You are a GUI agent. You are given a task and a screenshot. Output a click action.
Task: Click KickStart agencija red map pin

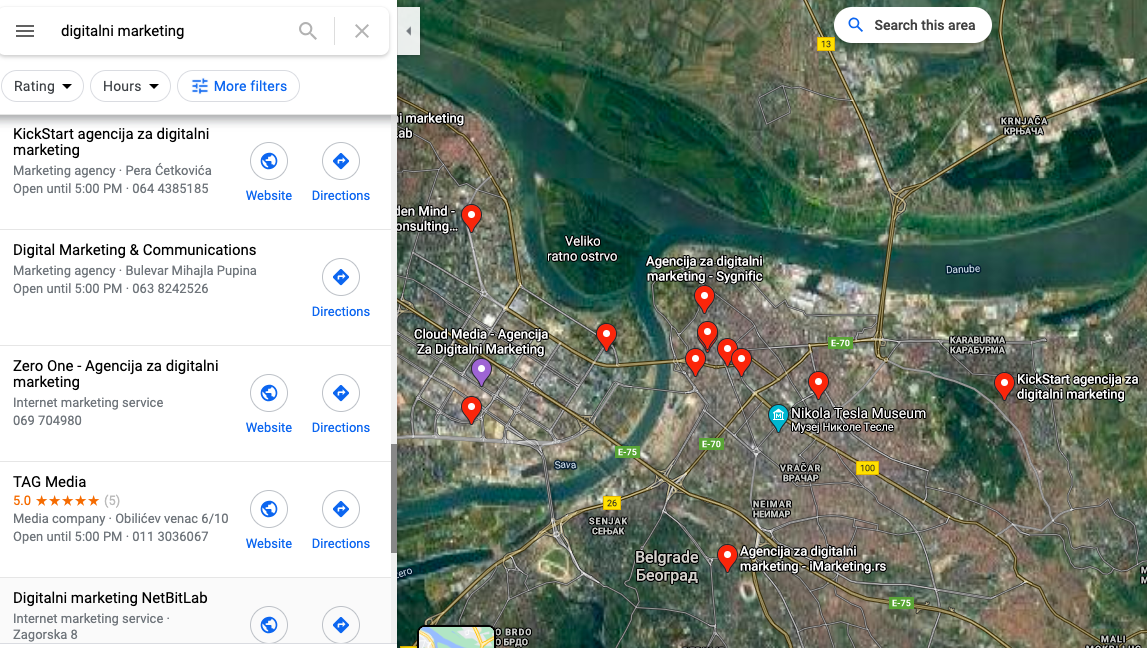pyautogui.click(x=1004, y=385)
